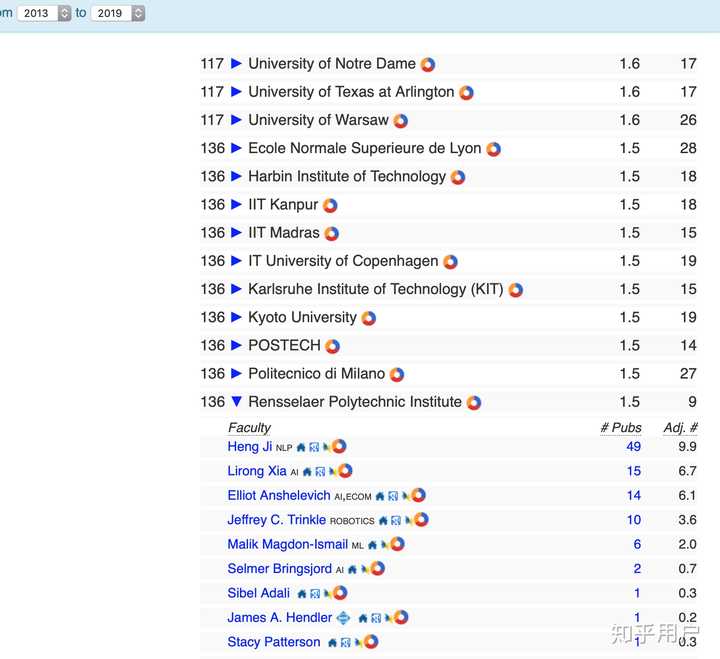This screenshot has width=720, height=659.
Task: Open Harbin Institute of Technology chart icon
Action: click(458, 177)
